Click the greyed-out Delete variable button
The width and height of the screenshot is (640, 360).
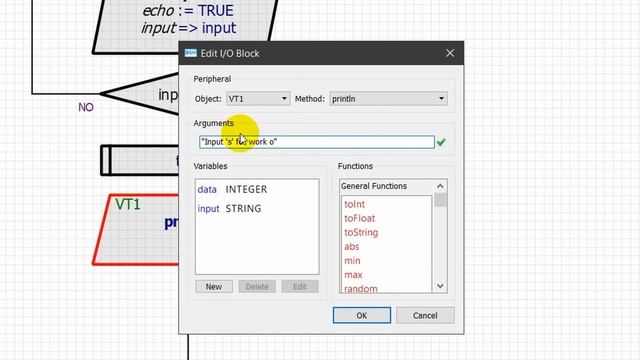coord(257,287)
